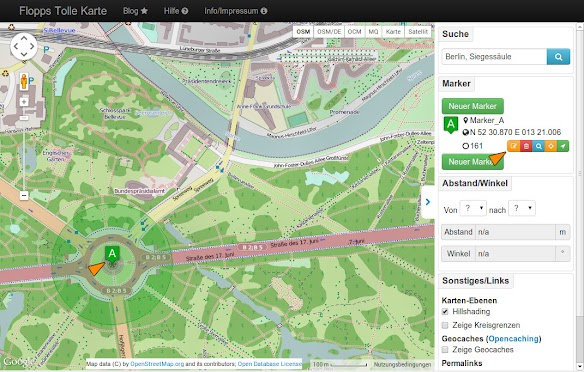Click the Google logo on the map

coord(19,362)
